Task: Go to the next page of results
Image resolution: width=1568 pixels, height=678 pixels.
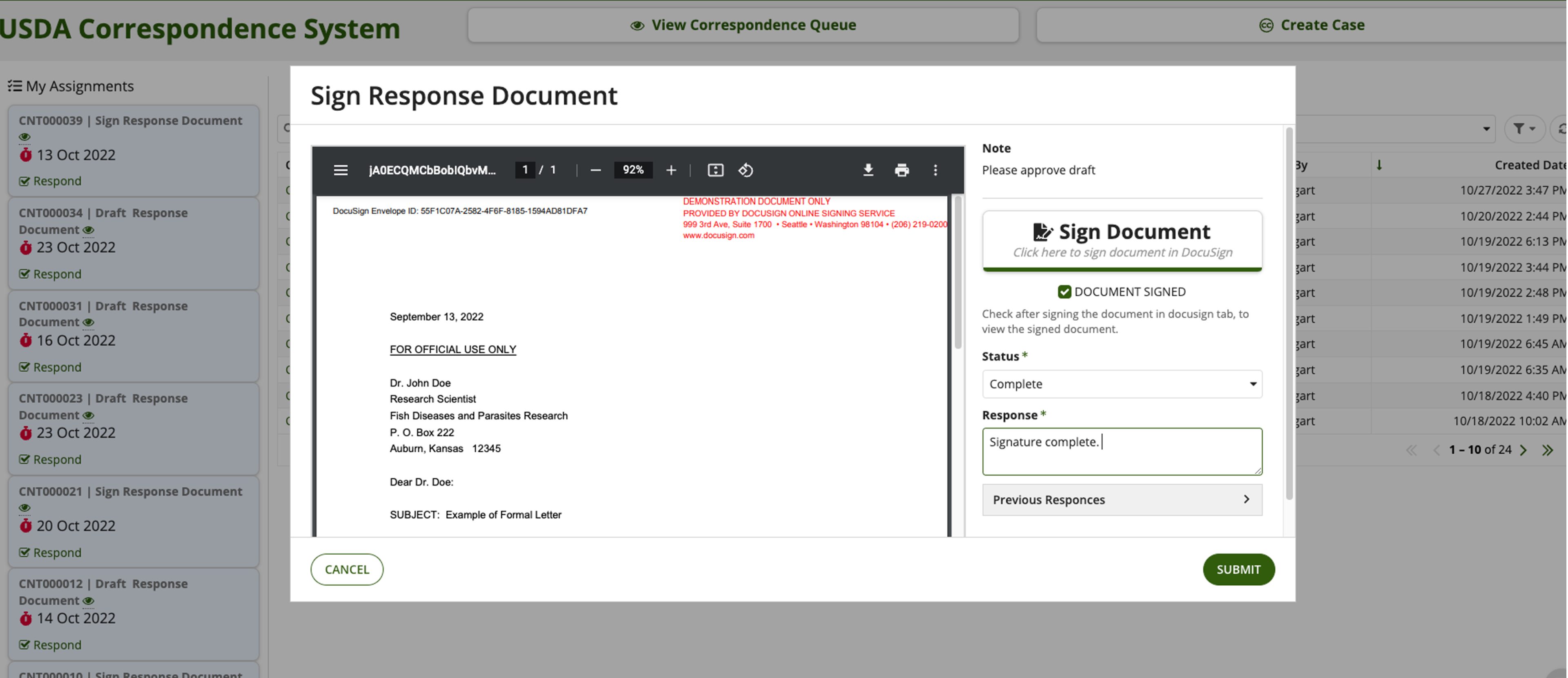Action: coord(1523,450)
